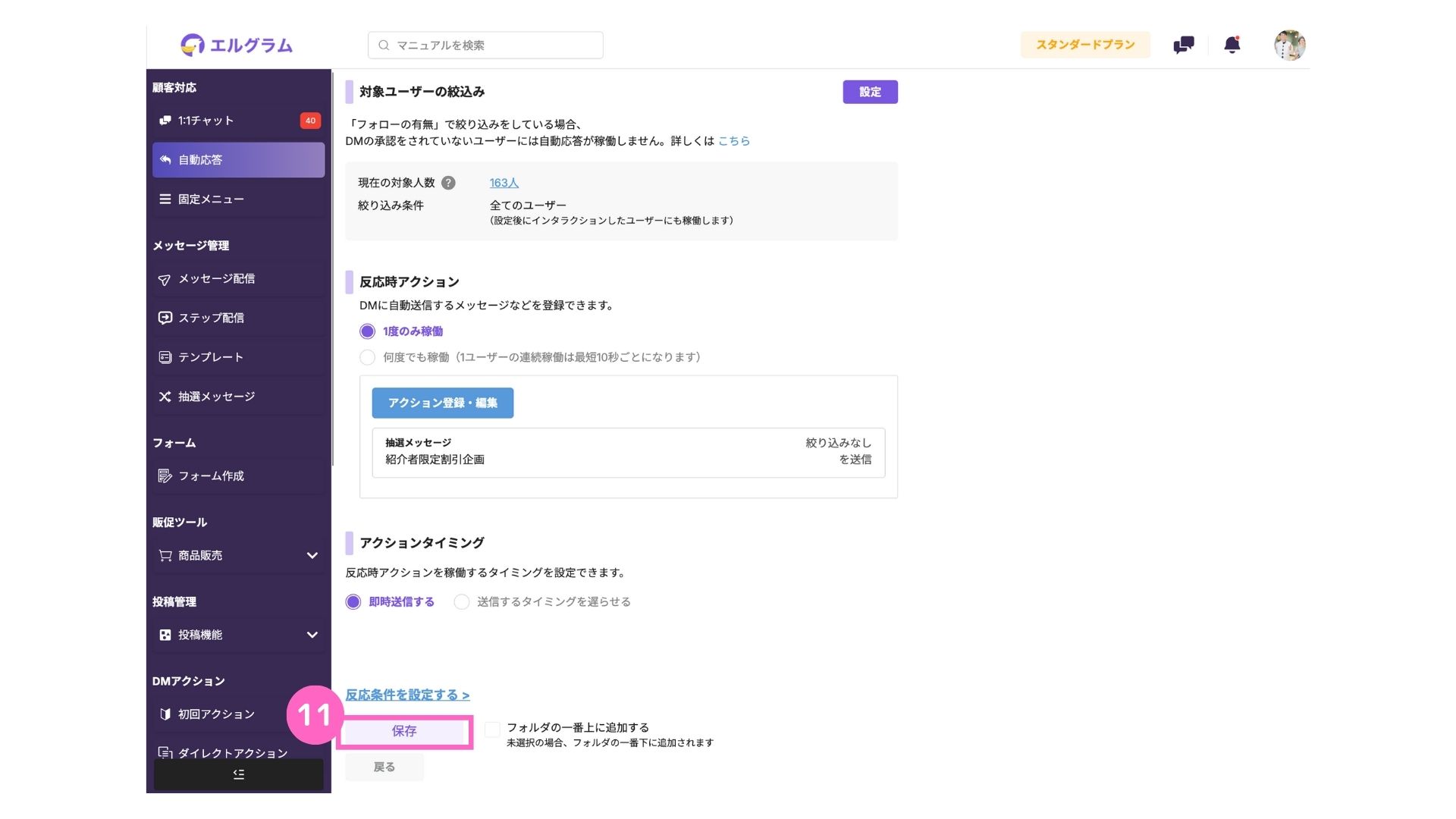This screenshot has width=1456, height=819.
Task: Follow the こちら link
Action: click(x=733, y=141)
